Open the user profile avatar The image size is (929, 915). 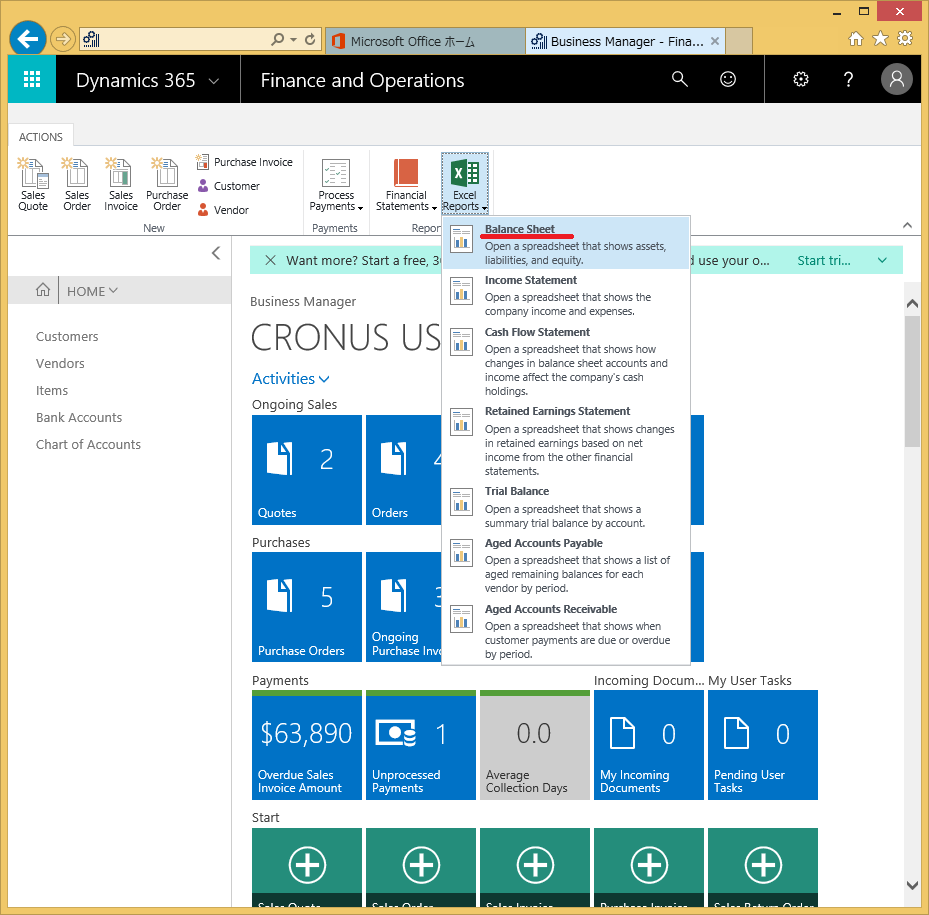tap(896, 79)
